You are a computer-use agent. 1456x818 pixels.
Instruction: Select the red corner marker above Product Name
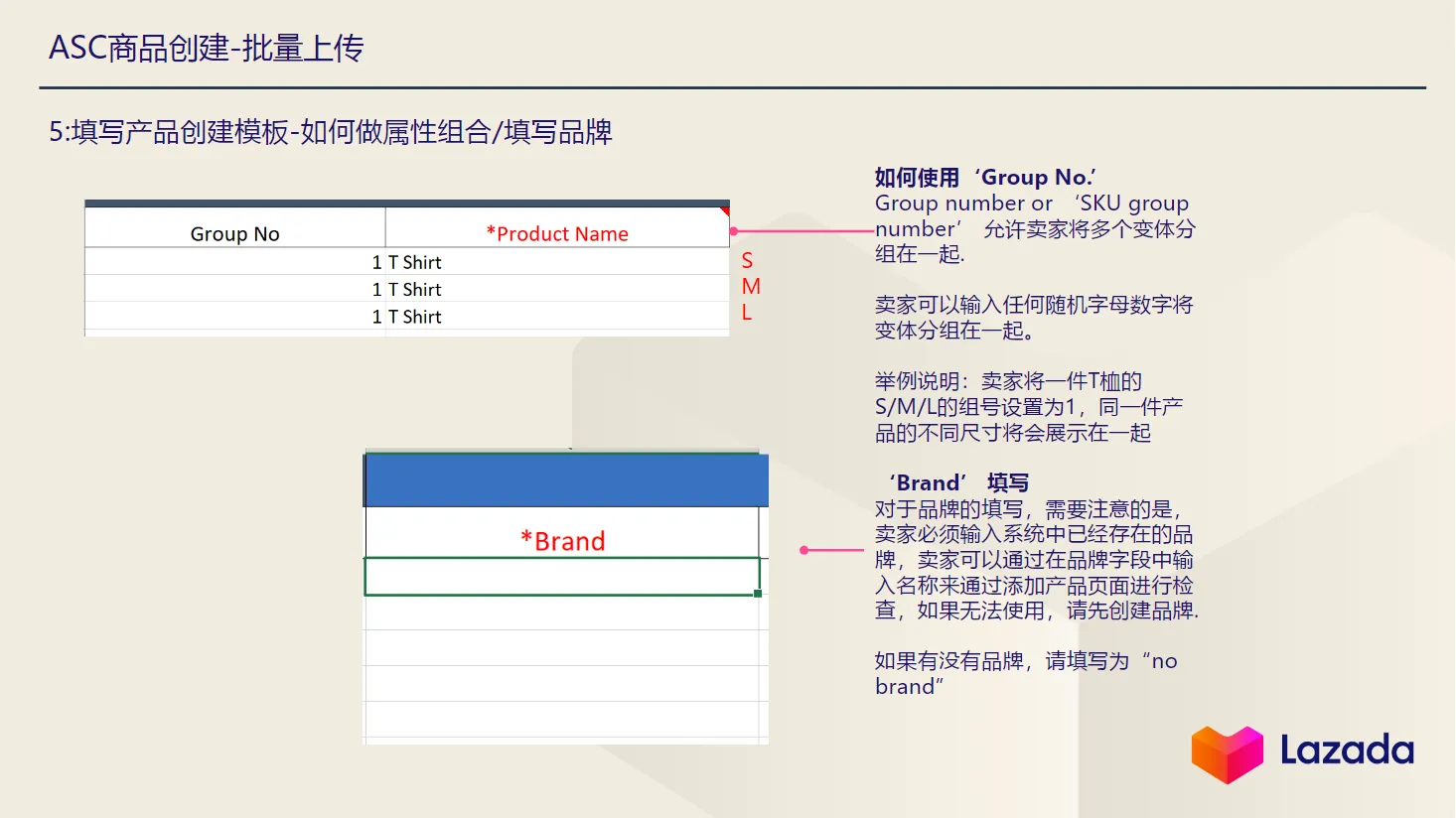[724, 211]
